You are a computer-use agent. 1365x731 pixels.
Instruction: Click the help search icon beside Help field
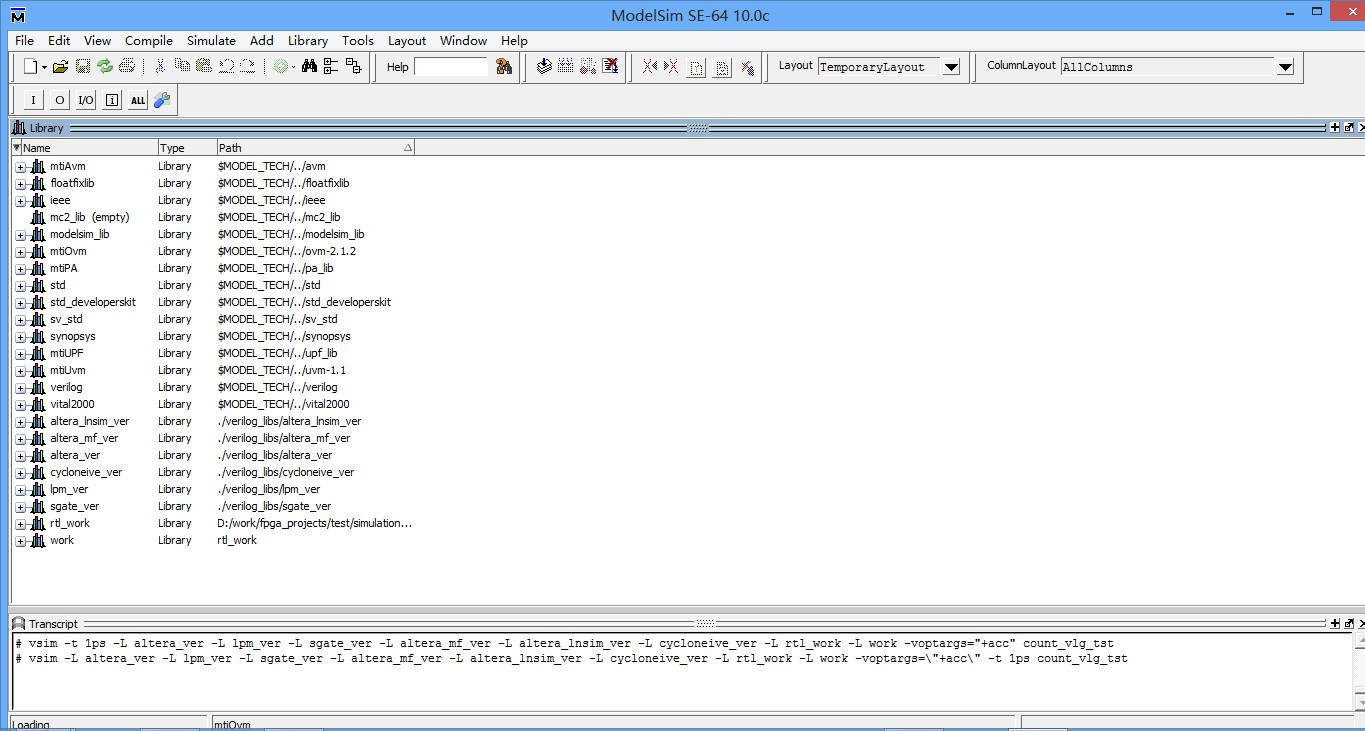(x=504, y=67)
